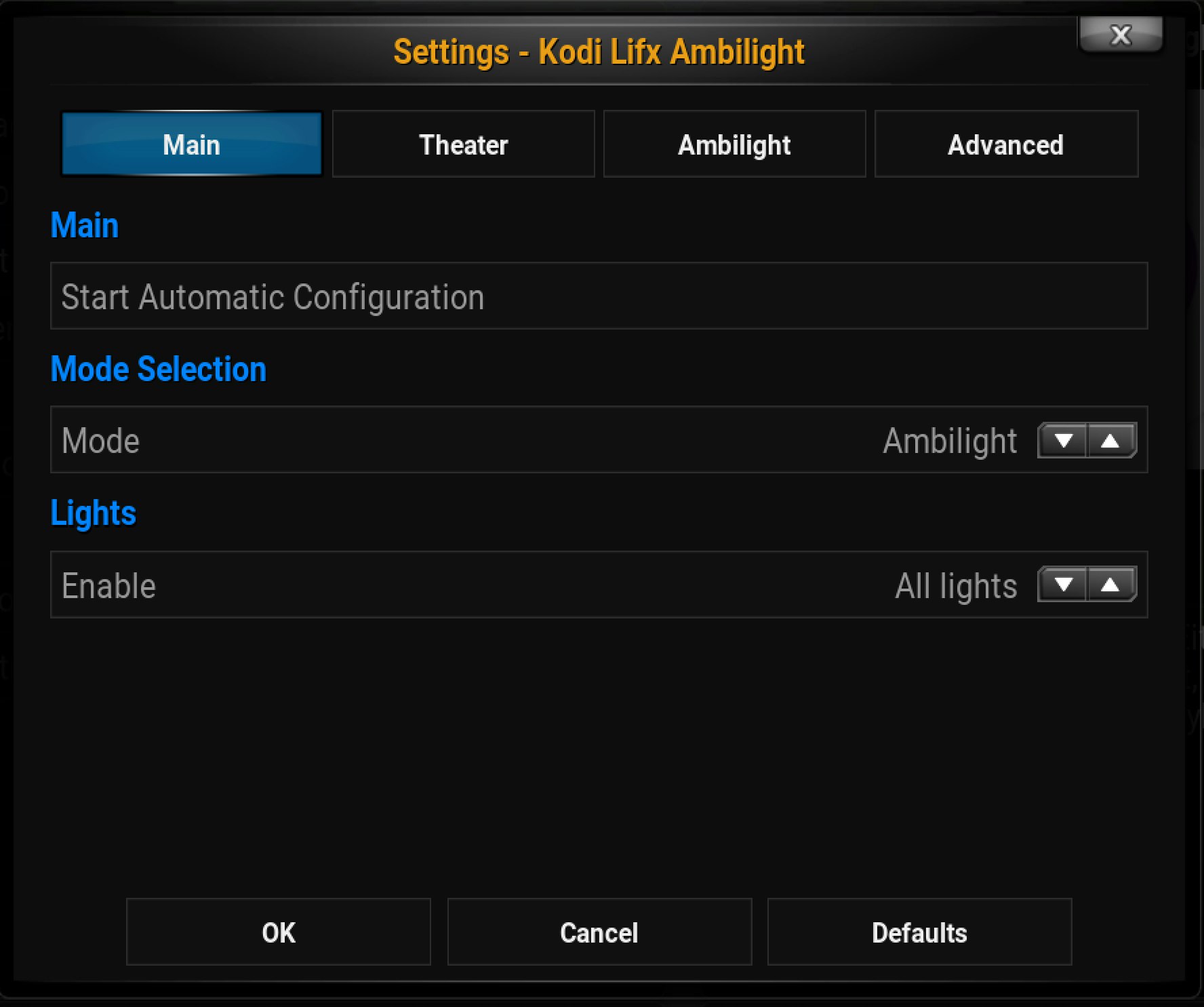This screenshot has height=1007, width=1204.
Task: Close the Settings dialog via X
Action: tap(1120, 35)
